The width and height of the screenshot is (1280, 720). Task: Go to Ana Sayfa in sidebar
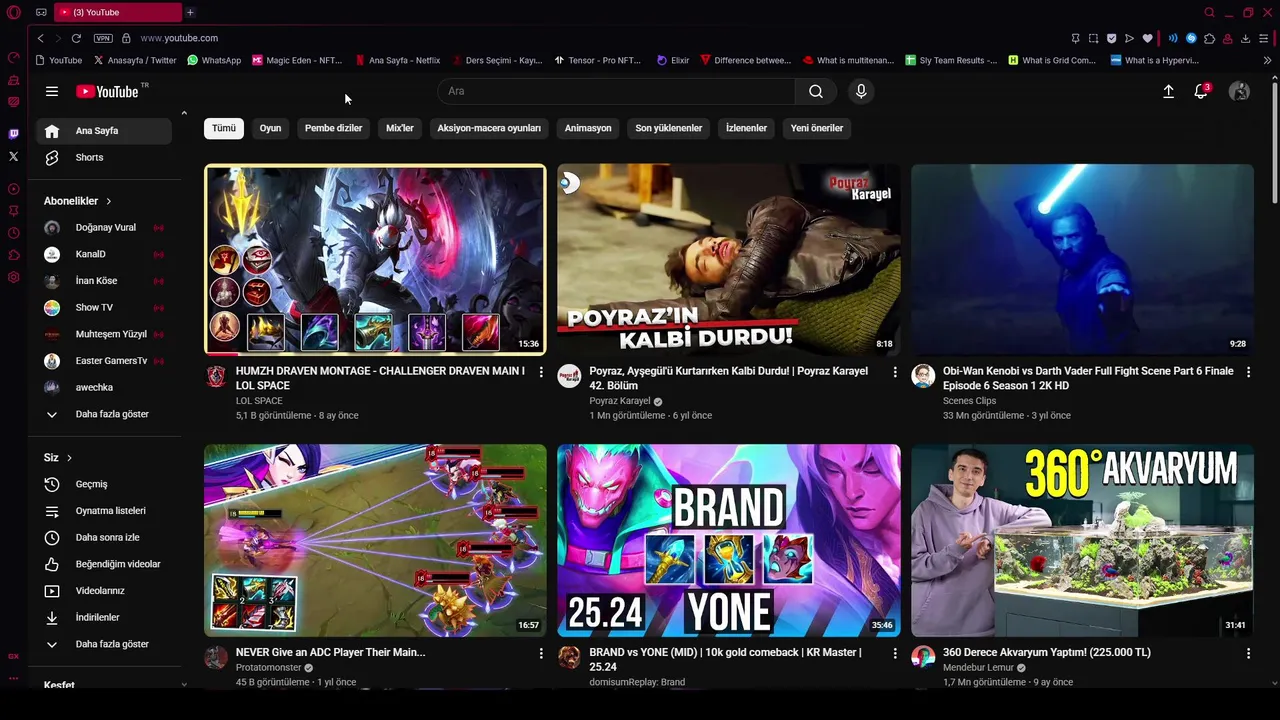(104, 131)
